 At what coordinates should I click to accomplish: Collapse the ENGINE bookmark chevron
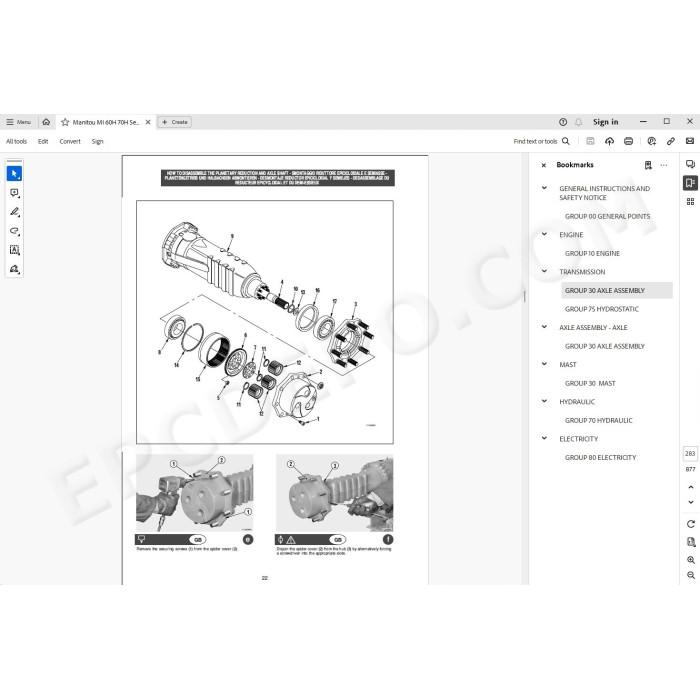(x=544, y=234)
